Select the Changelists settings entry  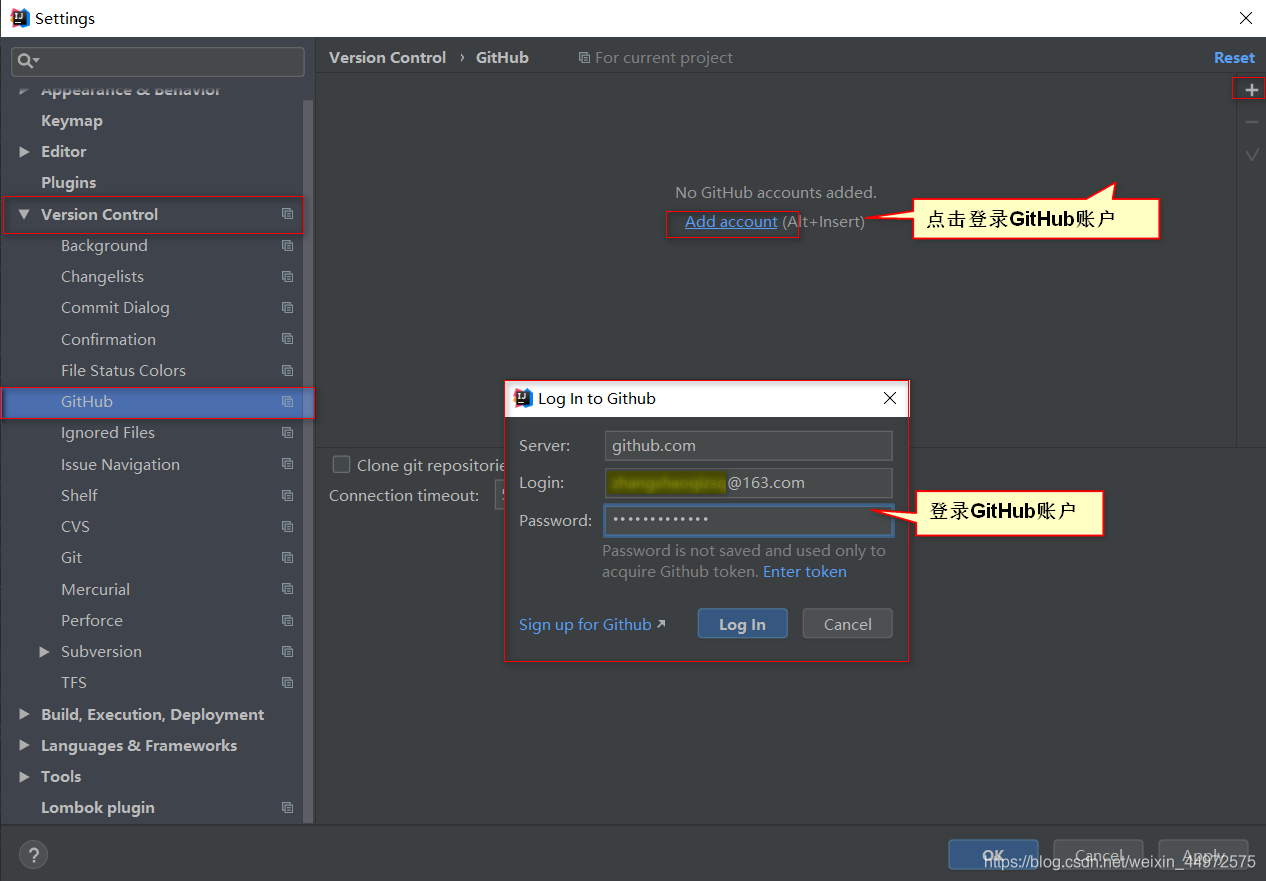[102, 276]
